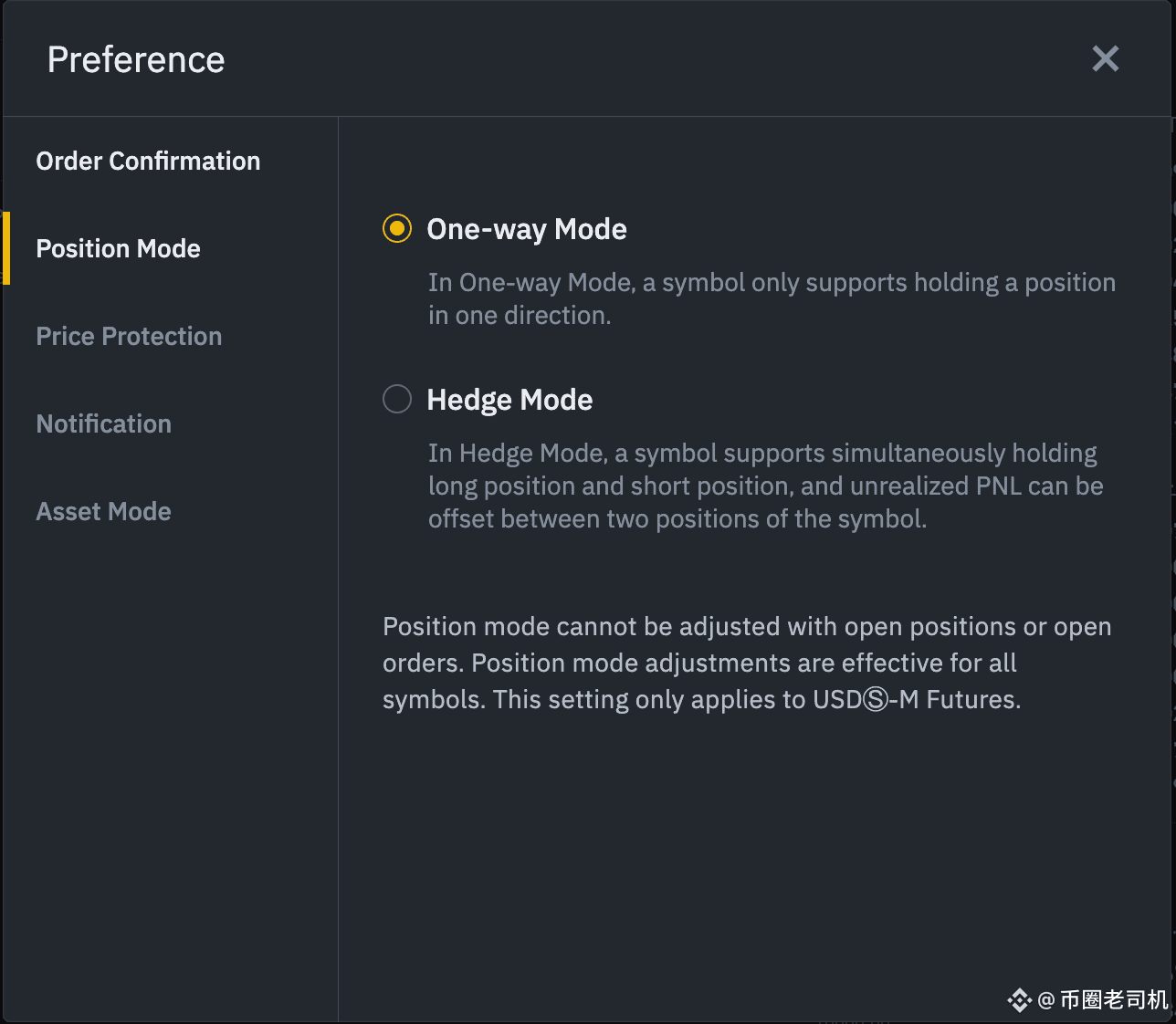Screen dimensions: 1176x1024
Task: Click the One-way Mode description paragraph
Action: click(772, 298)
